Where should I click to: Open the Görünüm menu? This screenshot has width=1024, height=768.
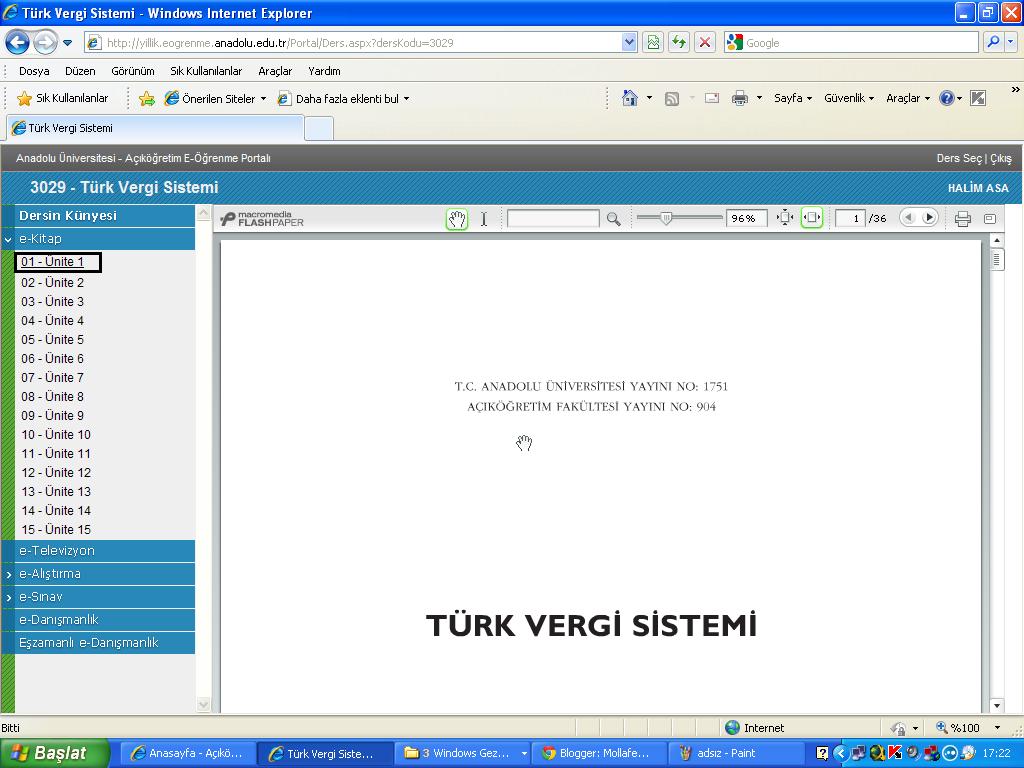point(133,71)
